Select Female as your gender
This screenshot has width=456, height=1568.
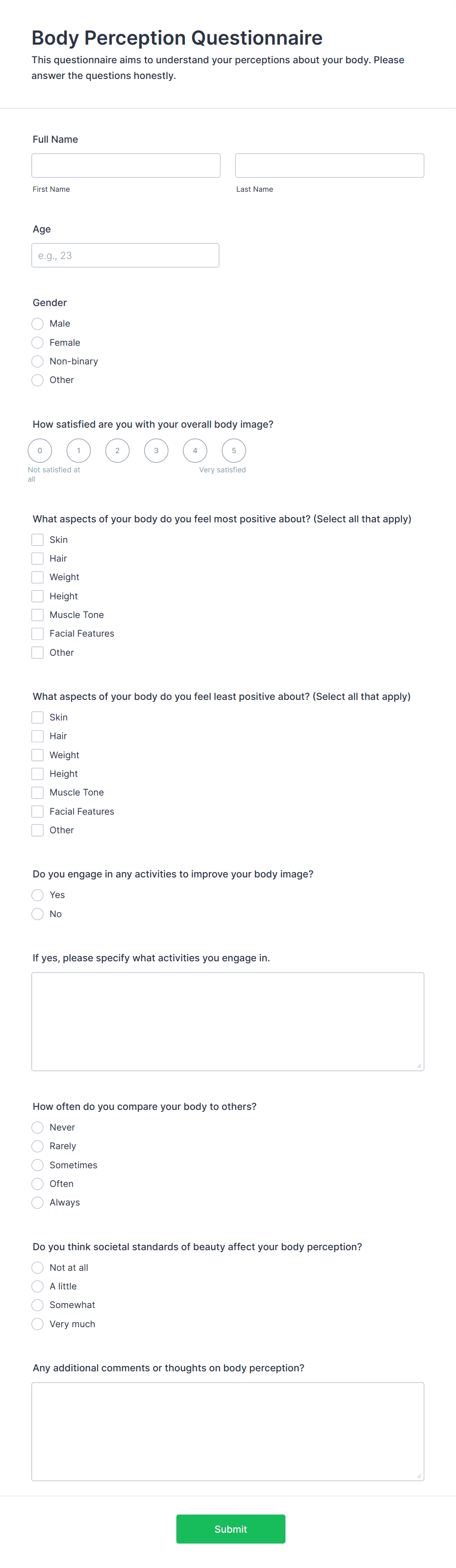[37, 342]
